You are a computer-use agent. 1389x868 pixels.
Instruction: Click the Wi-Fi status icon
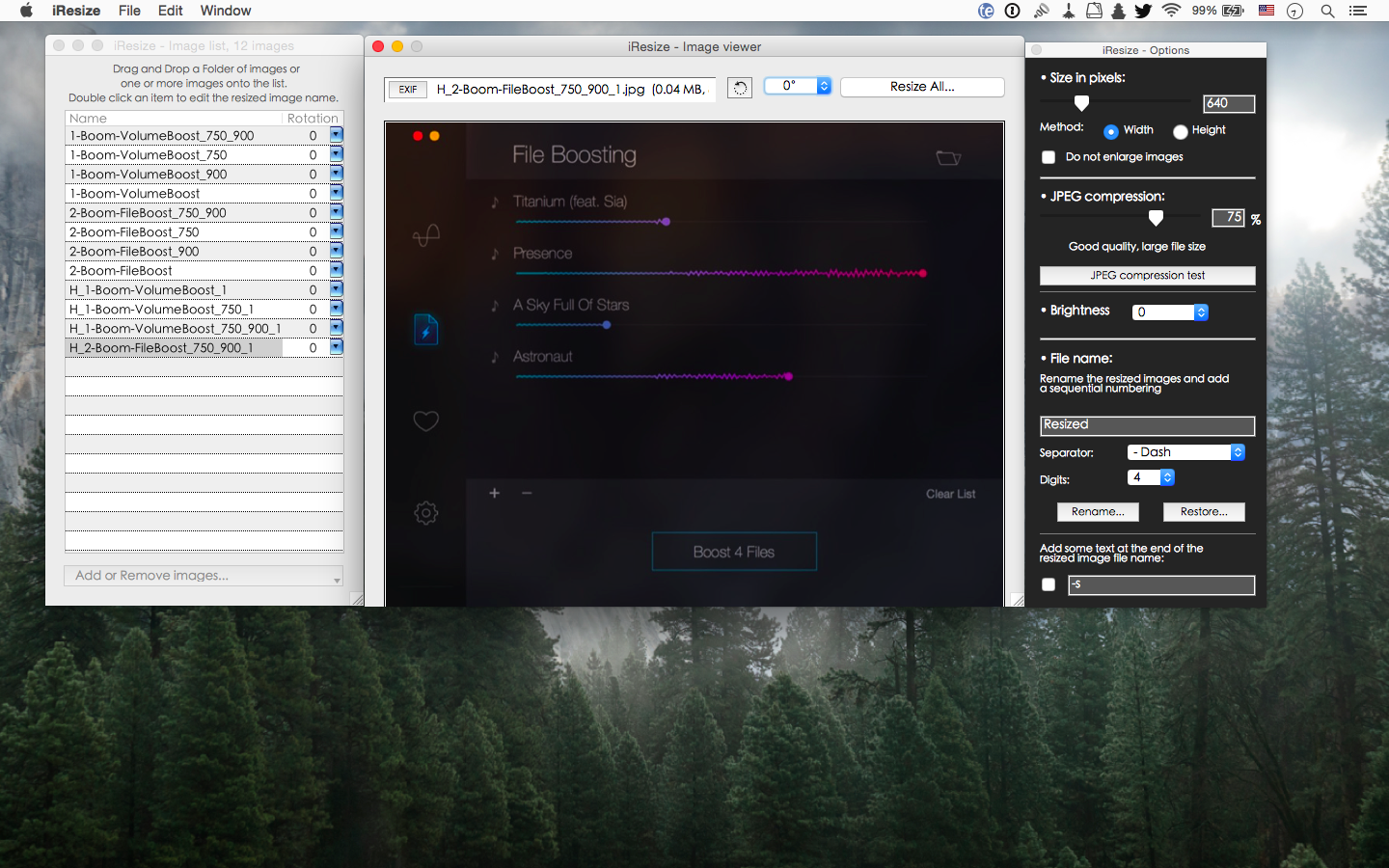click(1171, 11)
